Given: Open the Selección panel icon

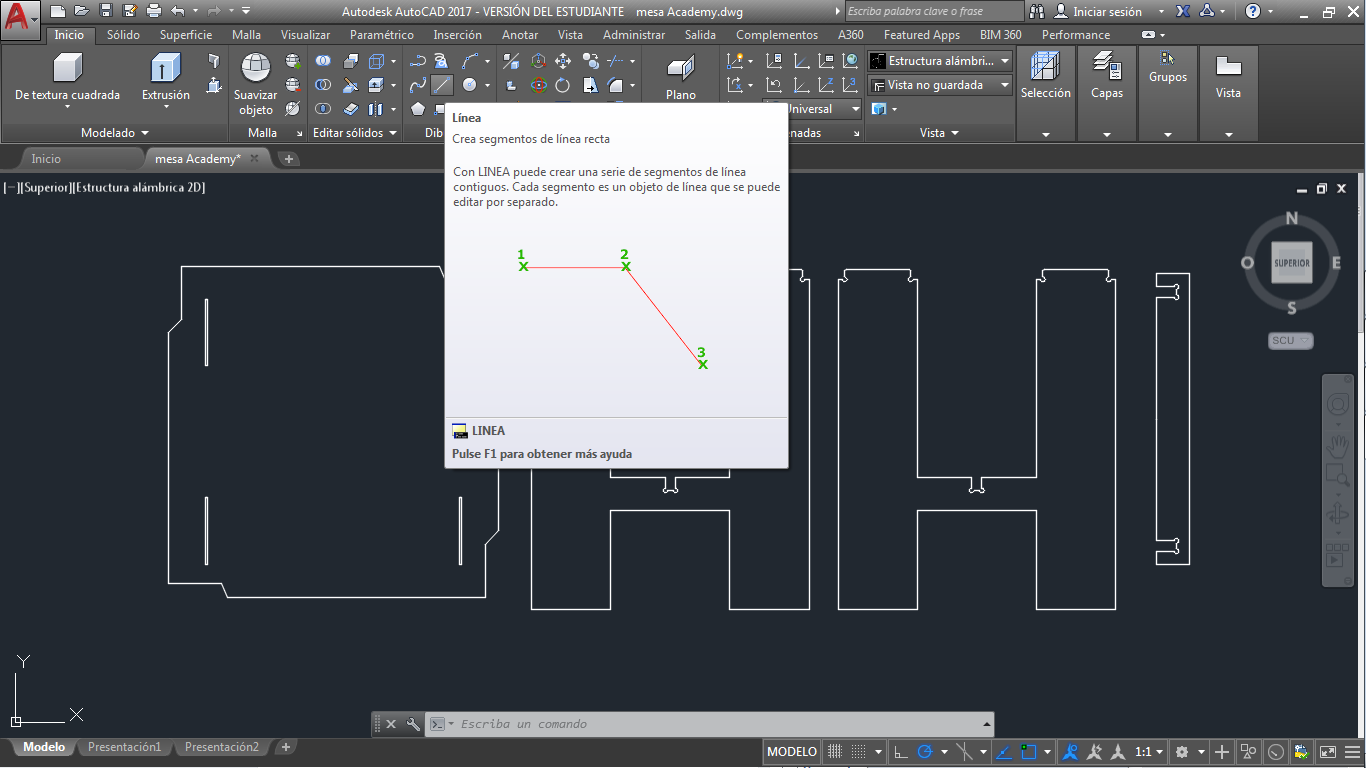Looking at the screenshot, I should (1045, 67).
